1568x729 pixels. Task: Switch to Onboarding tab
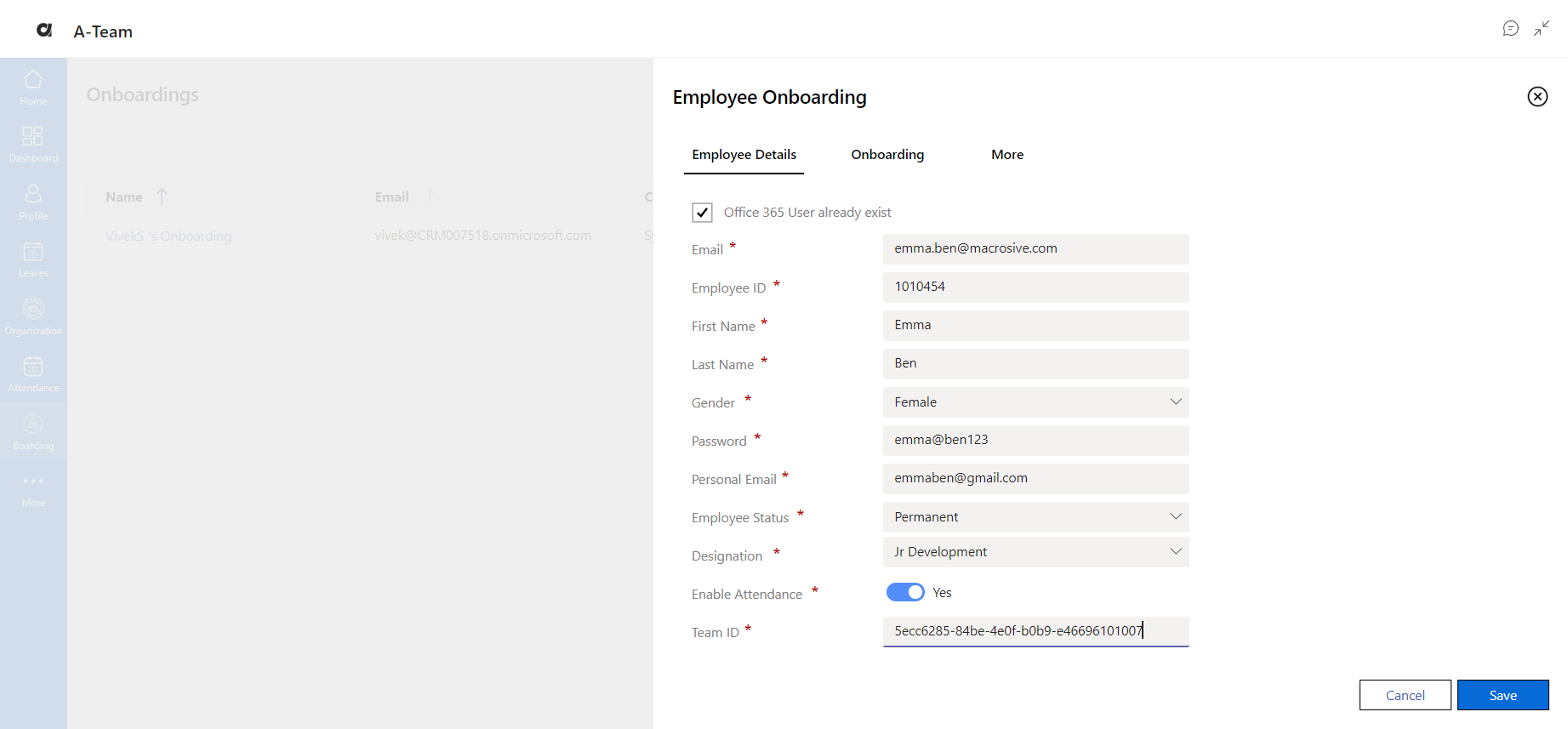887,155
